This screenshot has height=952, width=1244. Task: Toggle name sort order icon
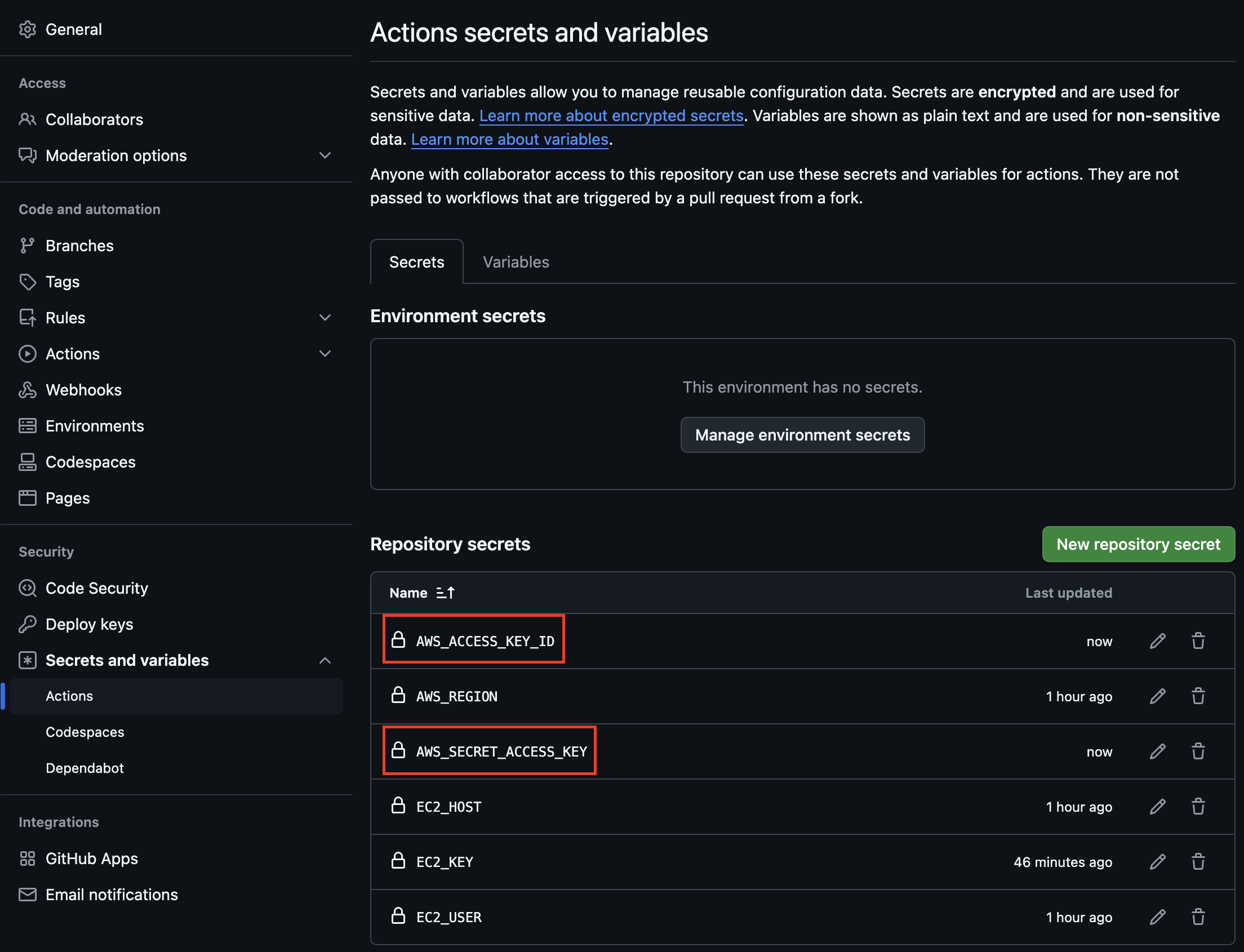(x=446, y=593)
